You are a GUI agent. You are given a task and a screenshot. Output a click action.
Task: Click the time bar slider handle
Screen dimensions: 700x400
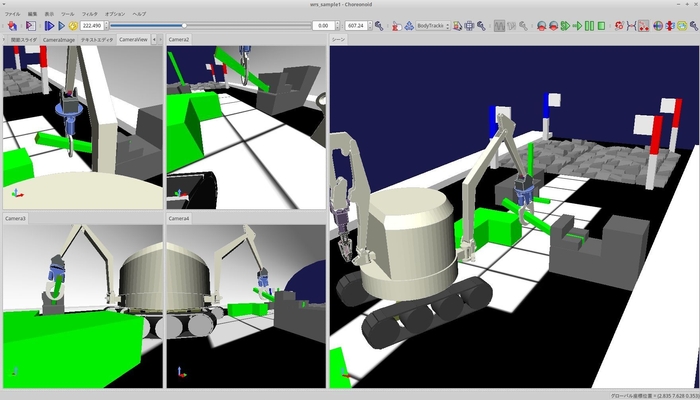click(184, 25)
